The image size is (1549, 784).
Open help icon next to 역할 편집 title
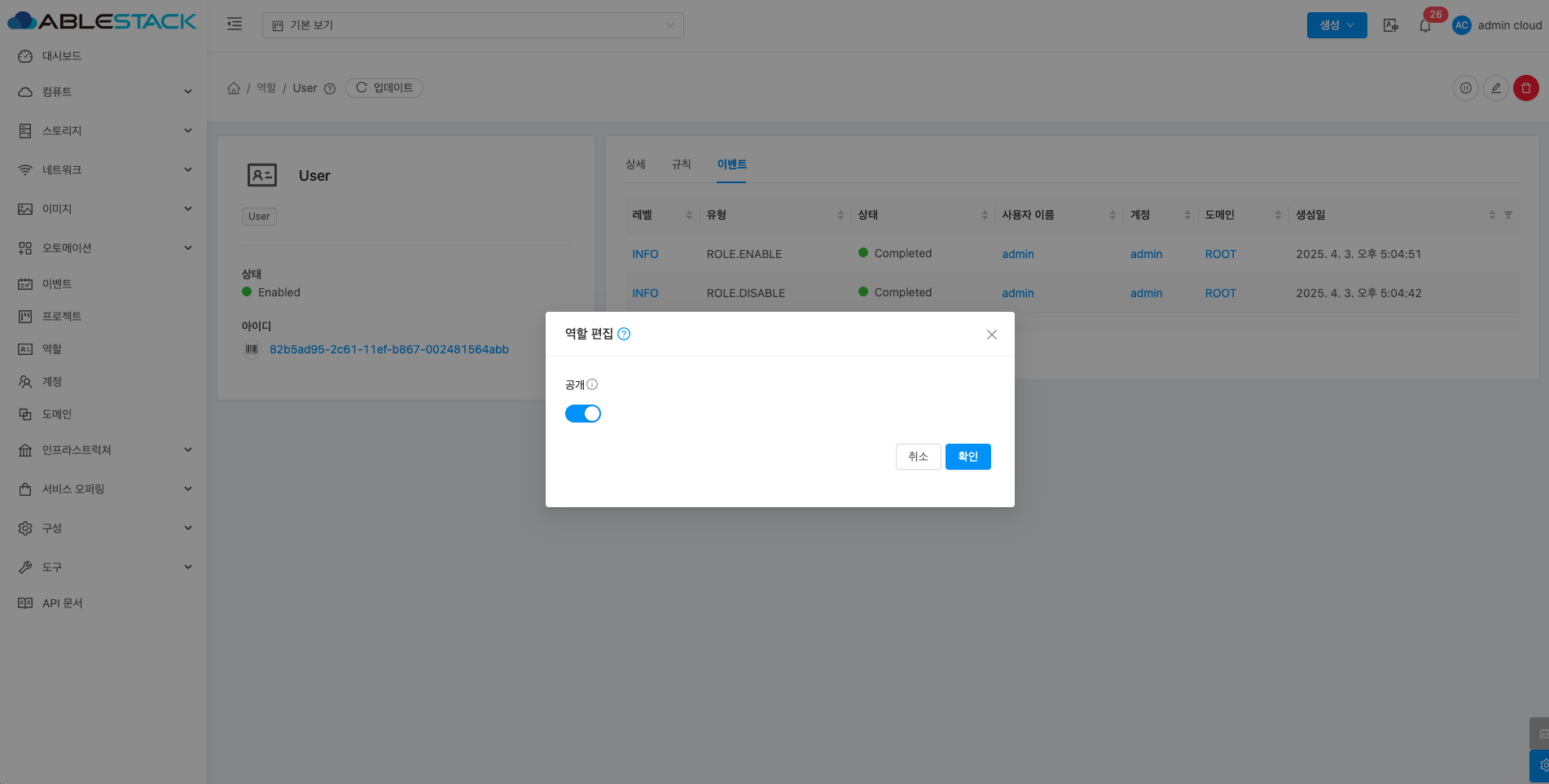pyautogui.click(x=624, y=334)
